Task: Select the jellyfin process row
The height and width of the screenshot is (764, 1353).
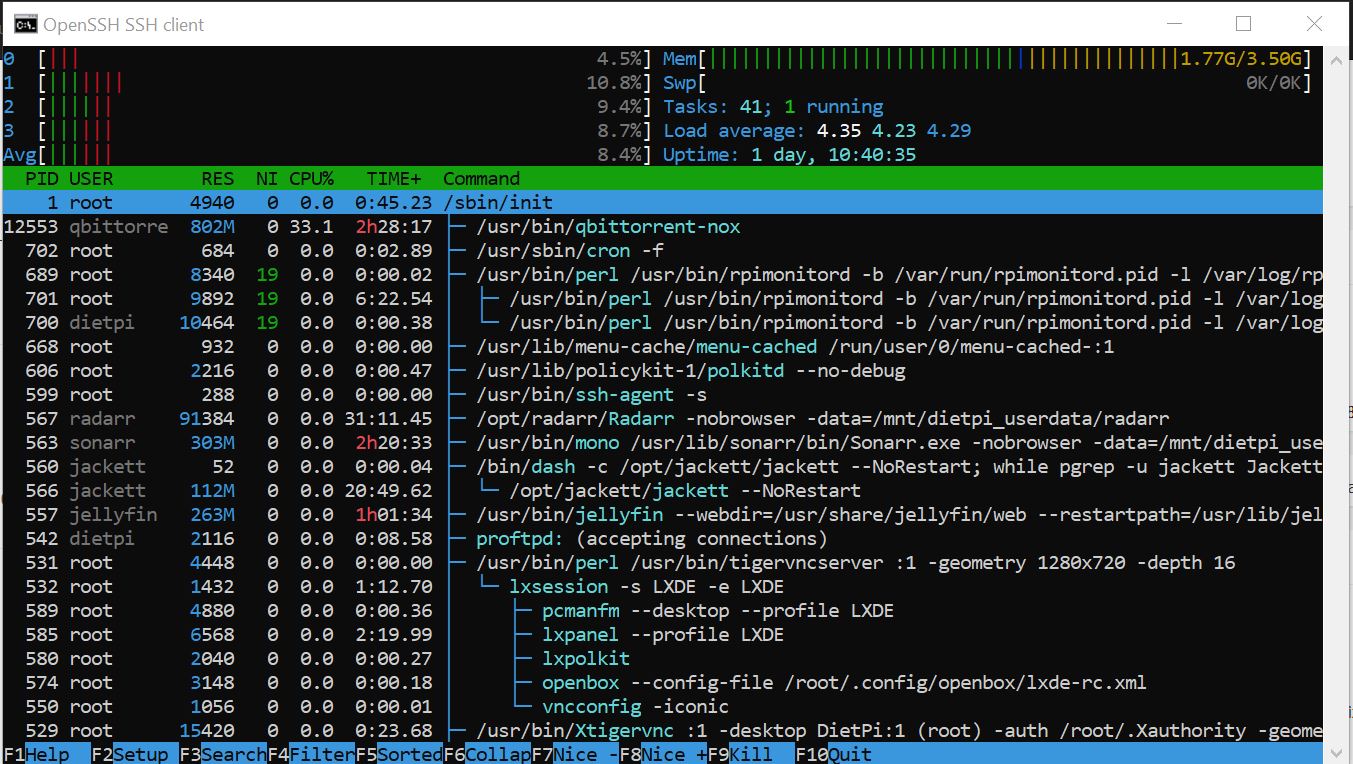Action: coord(662,515)
